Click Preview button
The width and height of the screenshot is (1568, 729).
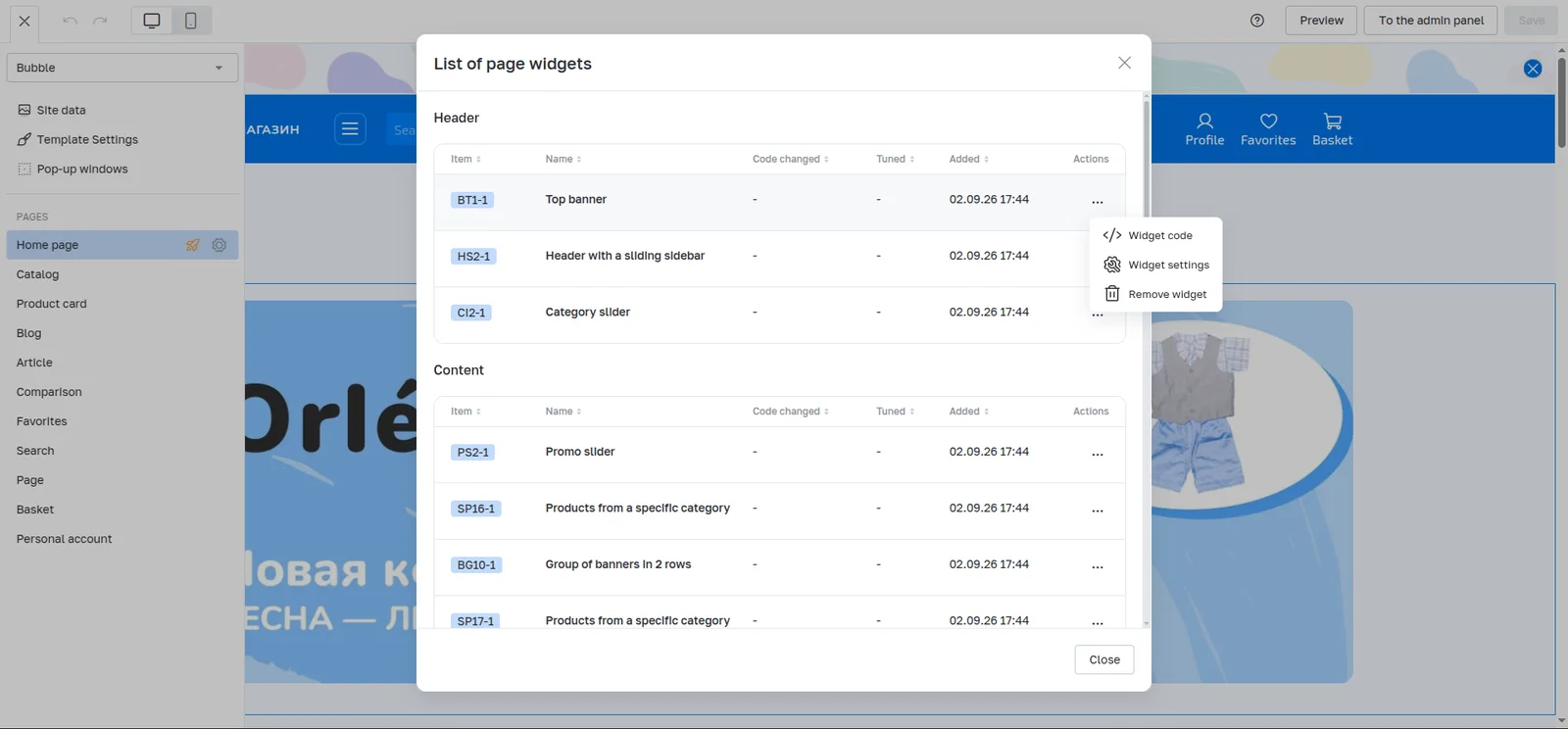[x=1321, y=21]
